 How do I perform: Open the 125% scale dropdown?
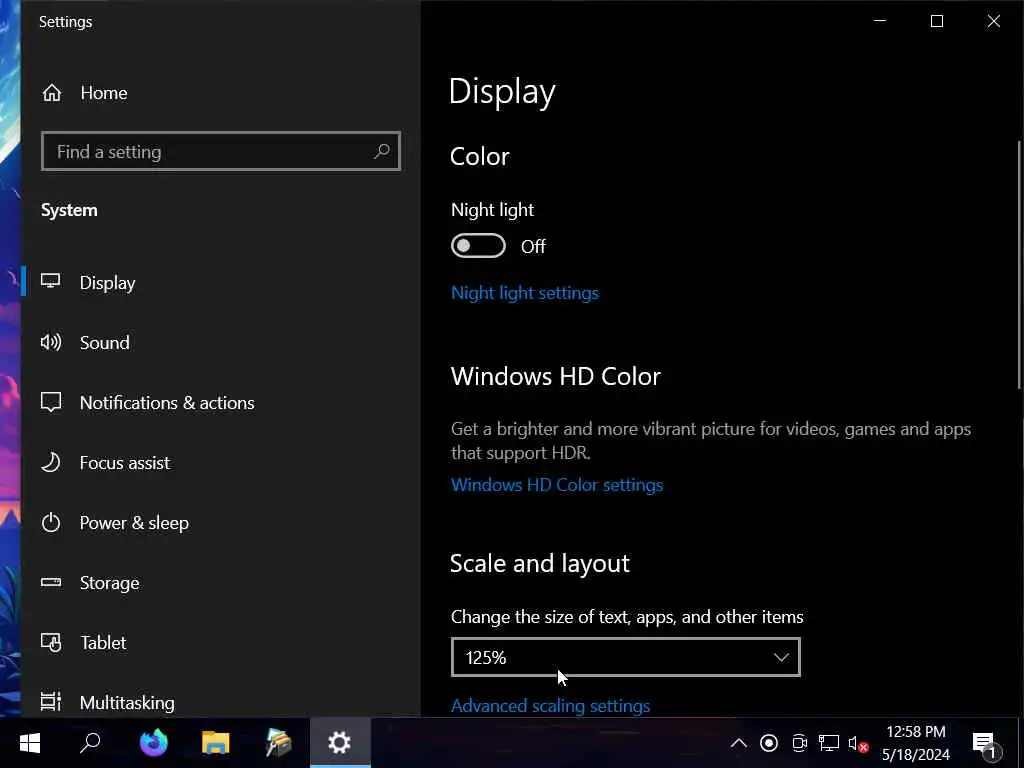click(x=626, y=657)
